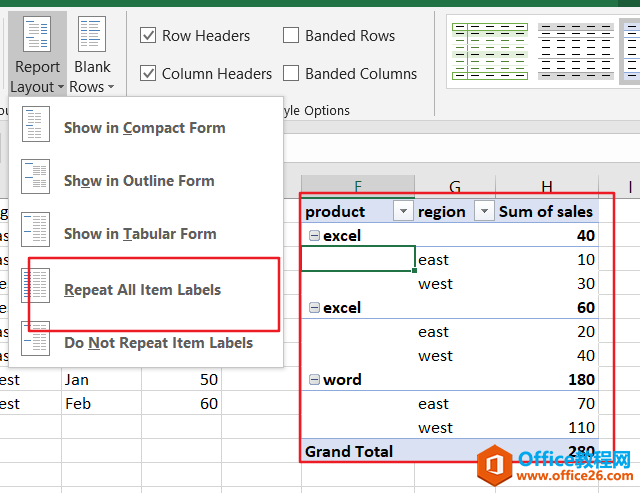Select the cell with value 60 beside Feb
The height and width of the screenshot is (493, 640).
(182, 404)
